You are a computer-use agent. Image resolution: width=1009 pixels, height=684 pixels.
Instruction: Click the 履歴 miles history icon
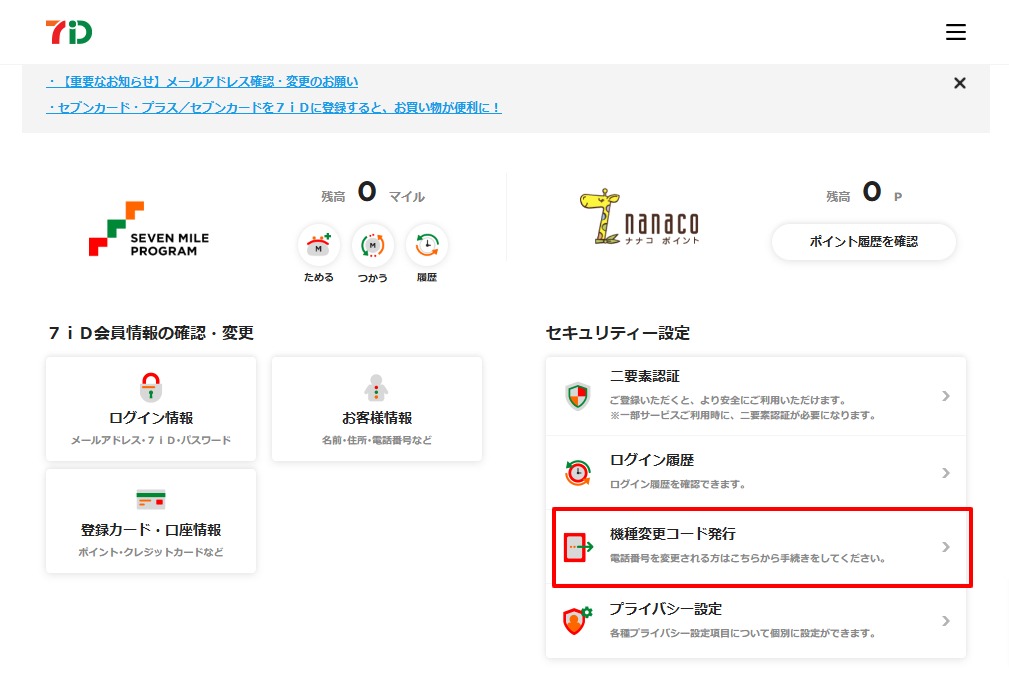pyautogui.click(x=427, y=245)
